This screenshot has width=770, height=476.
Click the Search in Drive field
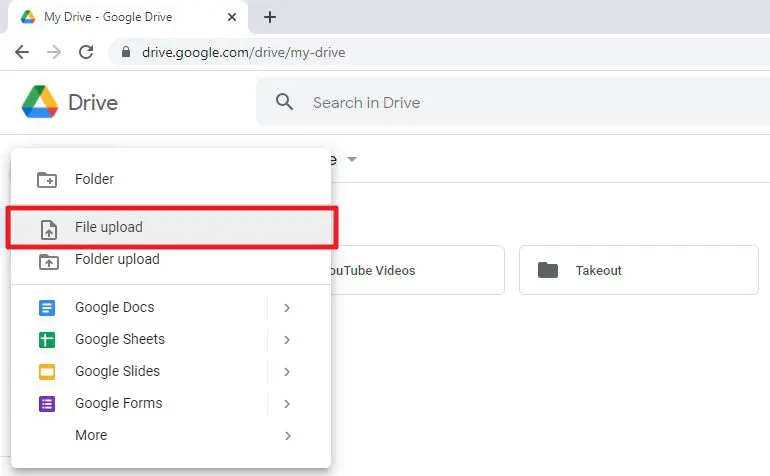coord(513,102)
